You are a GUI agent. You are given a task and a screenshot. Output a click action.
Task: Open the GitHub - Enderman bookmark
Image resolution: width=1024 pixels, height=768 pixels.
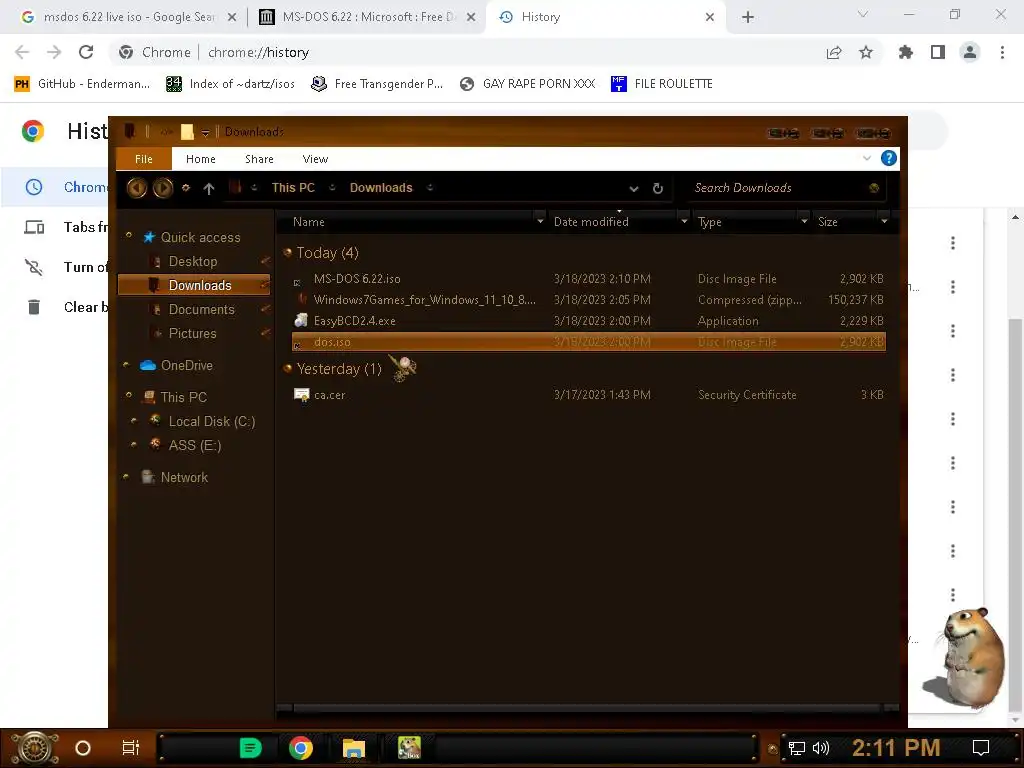[82, 84]
